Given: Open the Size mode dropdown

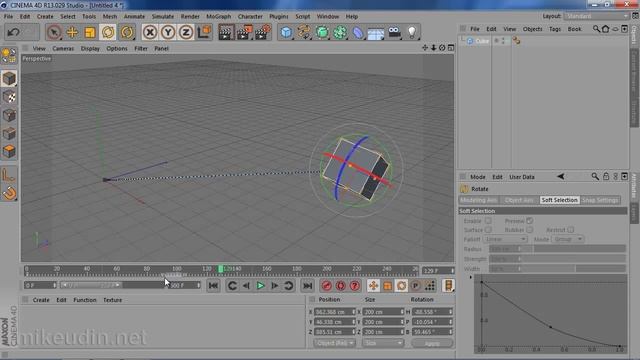Looking at the screenshot, I should pos(383,343).
